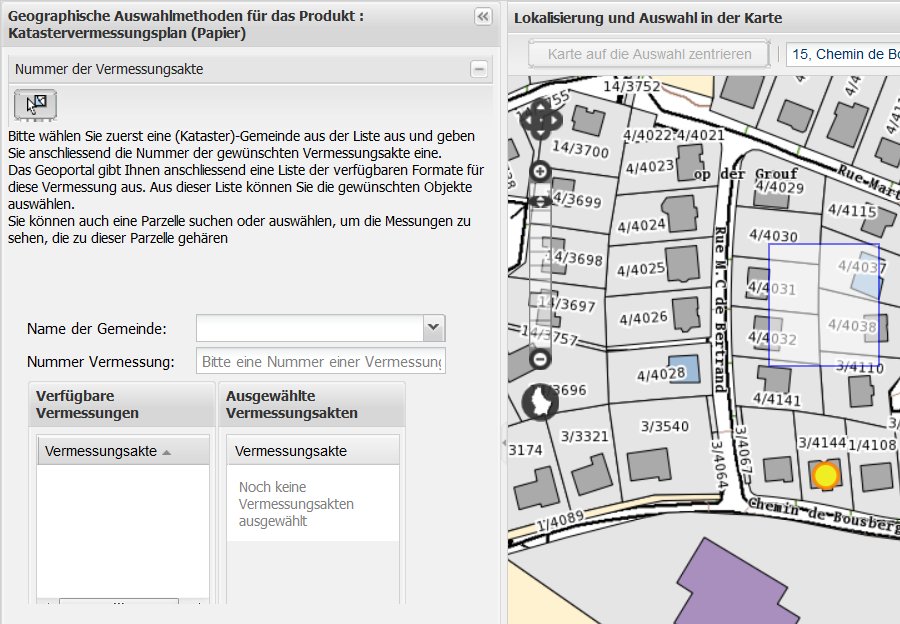
Task: Click the zoom in plus icon on the map
Action: click(x=541, y=171)
